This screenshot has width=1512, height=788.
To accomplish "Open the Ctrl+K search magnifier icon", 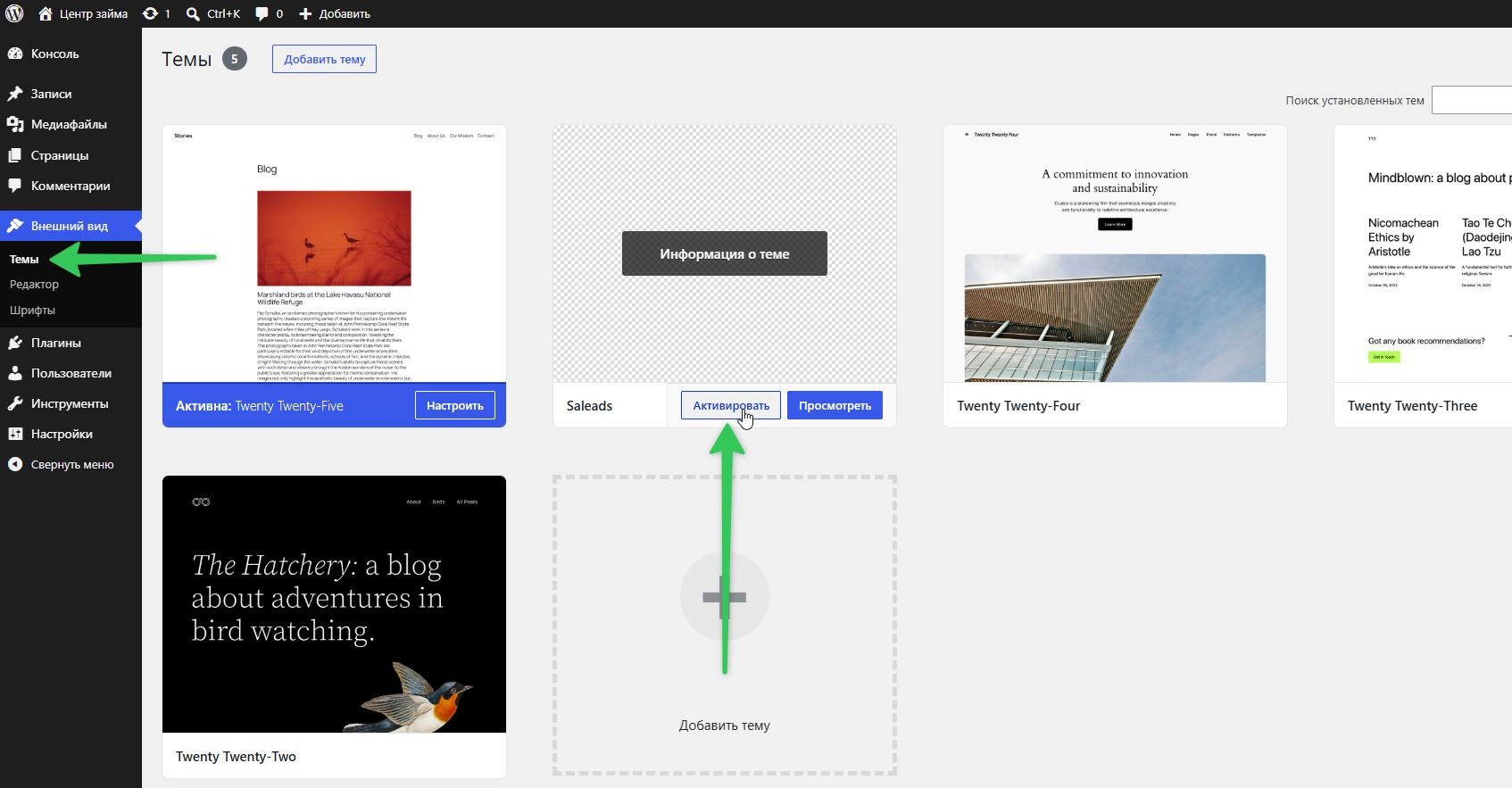I will pyautogui.click(x=193, y=13).
